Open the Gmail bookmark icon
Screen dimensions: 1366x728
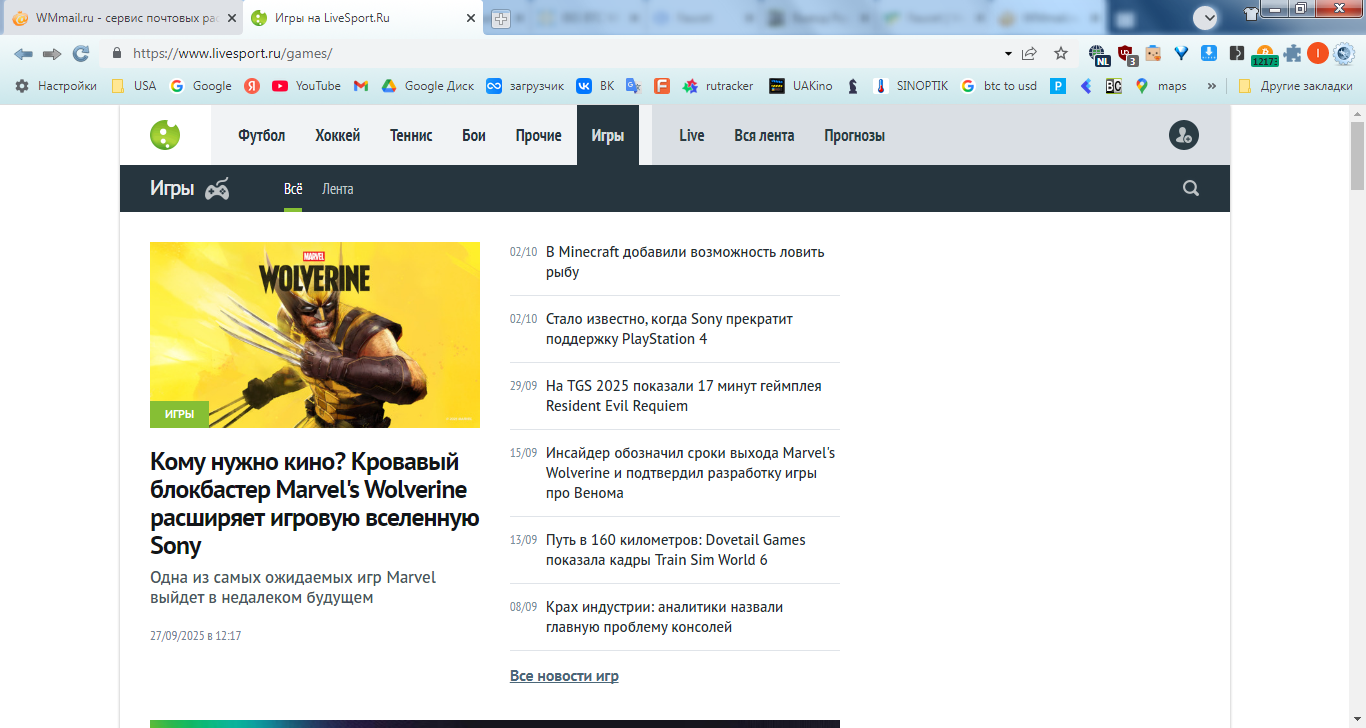tap(361, 86)
